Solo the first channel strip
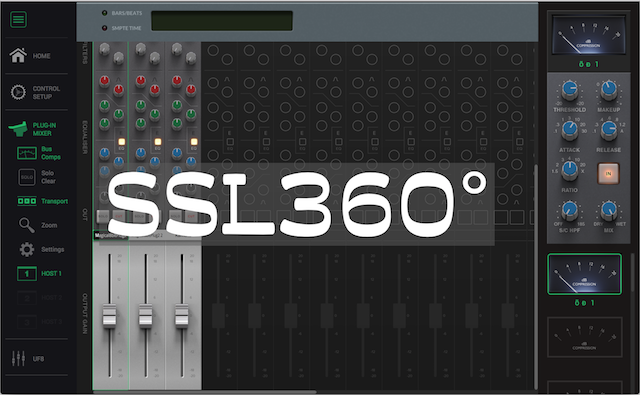Image resolution: width=640 pixels, height=395 pixels. pyautogui.click(x=103, y=217)
